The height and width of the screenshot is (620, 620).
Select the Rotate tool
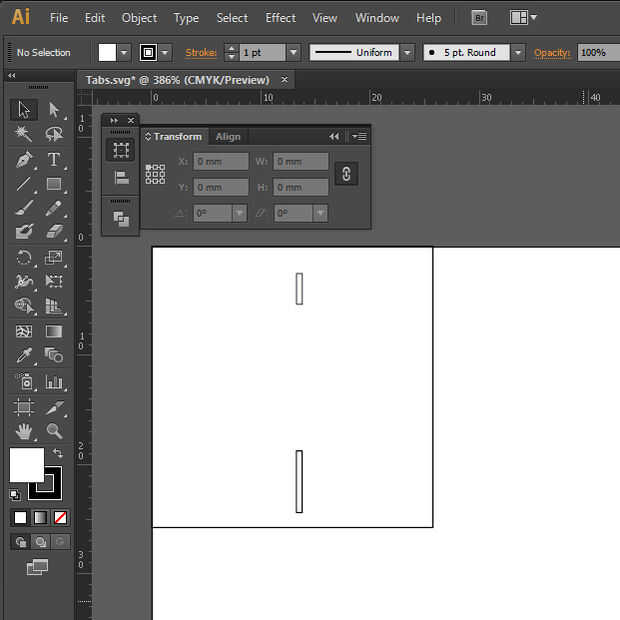pyautogui.click(x=24, y=258)
